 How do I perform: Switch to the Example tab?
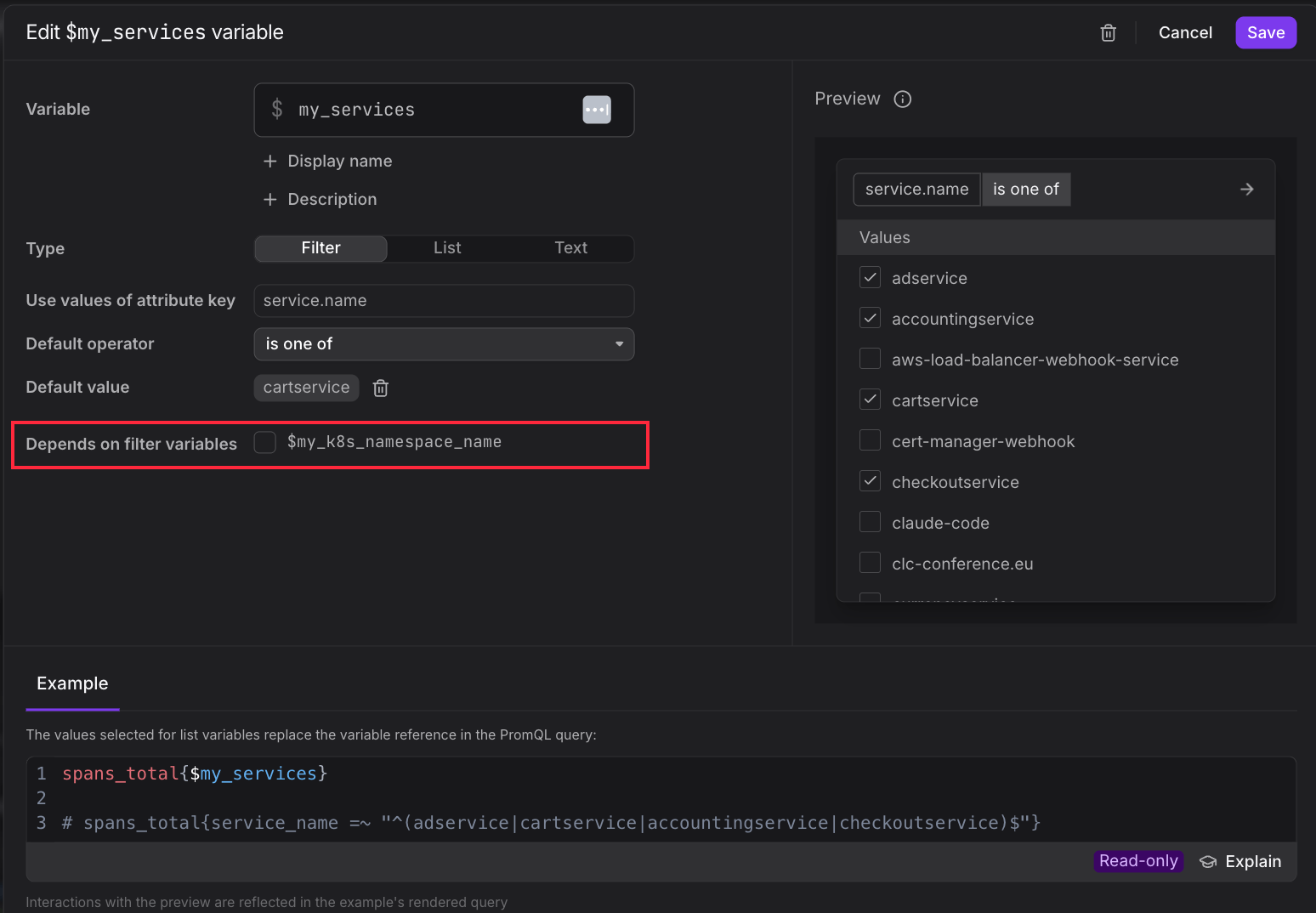(x=72, y=684)
